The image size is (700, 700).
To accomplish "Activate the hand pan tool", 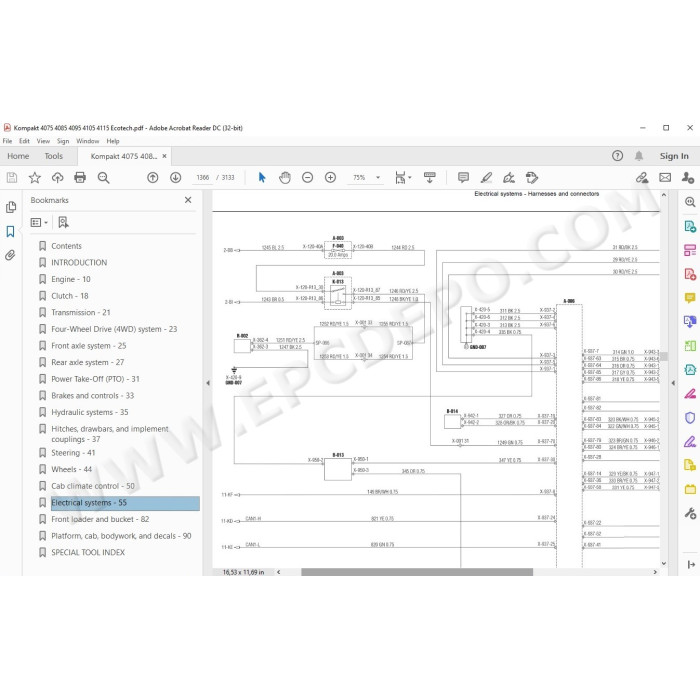I will [x=285, y=178].
